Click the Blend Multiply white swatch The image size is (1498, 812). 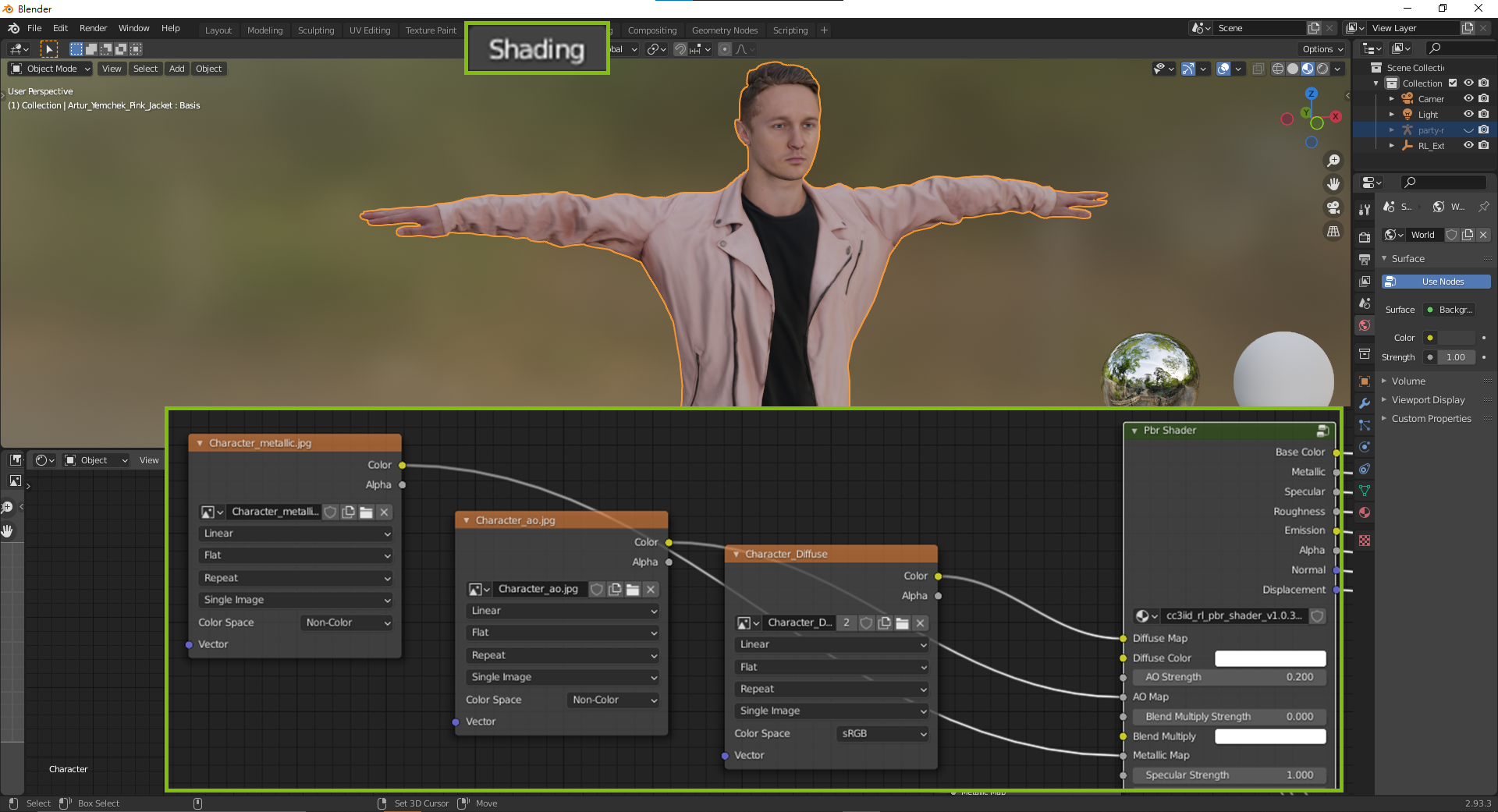coord(1270,736)
